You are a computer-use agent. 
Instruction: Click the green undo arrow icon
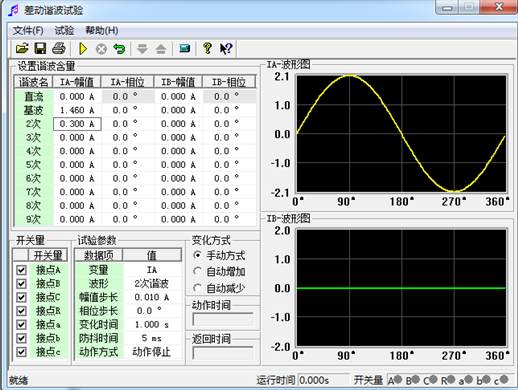[x=119, y=49]
